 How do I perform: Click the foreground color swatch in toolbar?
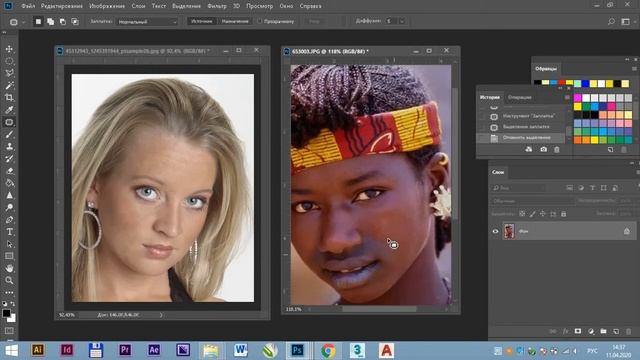pyautogui.click(x=6, y=313)
